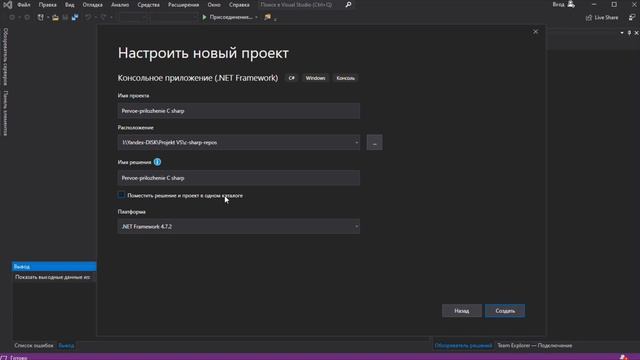Screen dimensions: 640x360
Task: Click the Готово status bar text
Action: coord(19,358)
